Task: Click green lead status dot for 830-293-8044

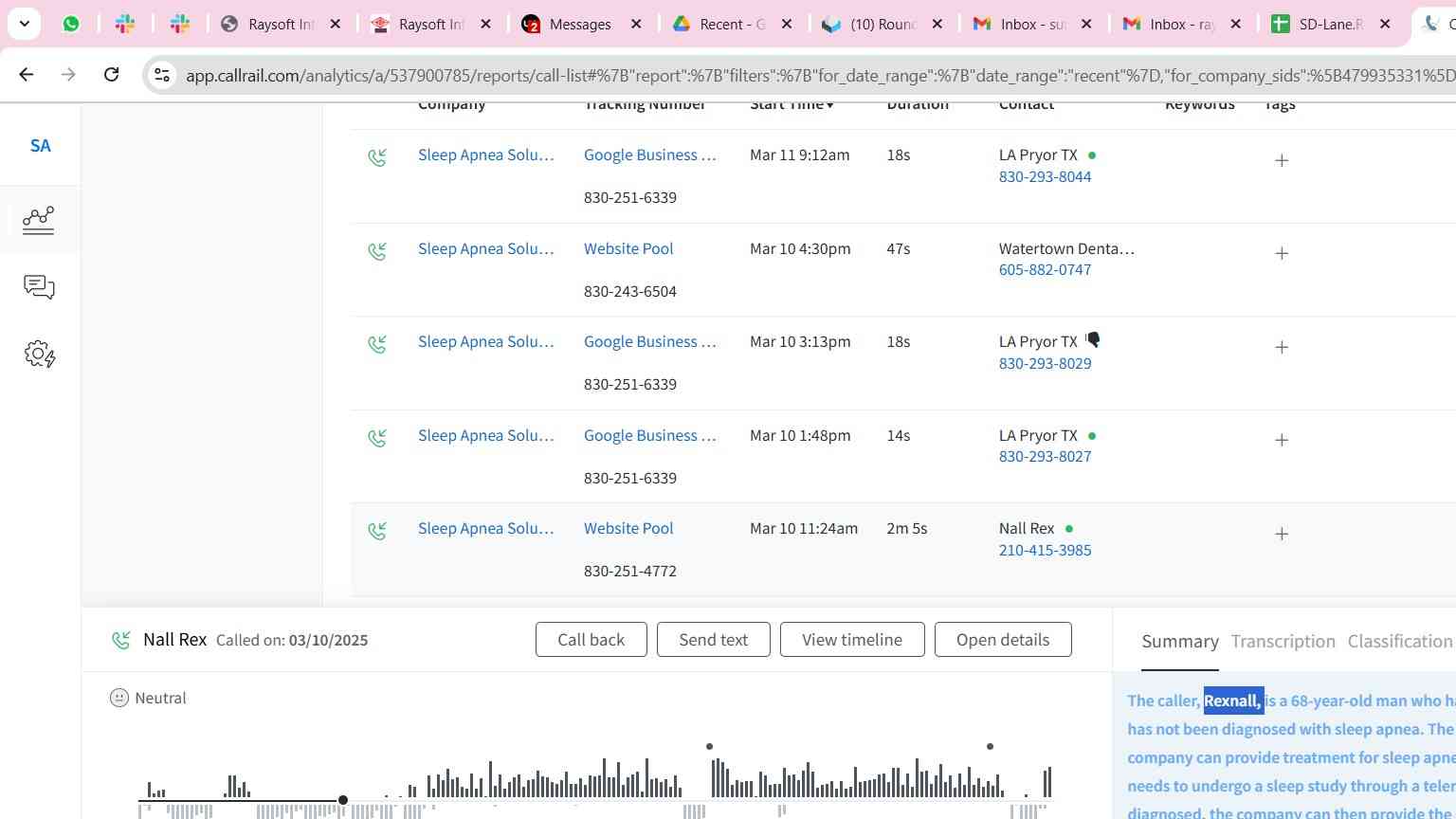Action: pyautogui.click(x=1092, y=155)
